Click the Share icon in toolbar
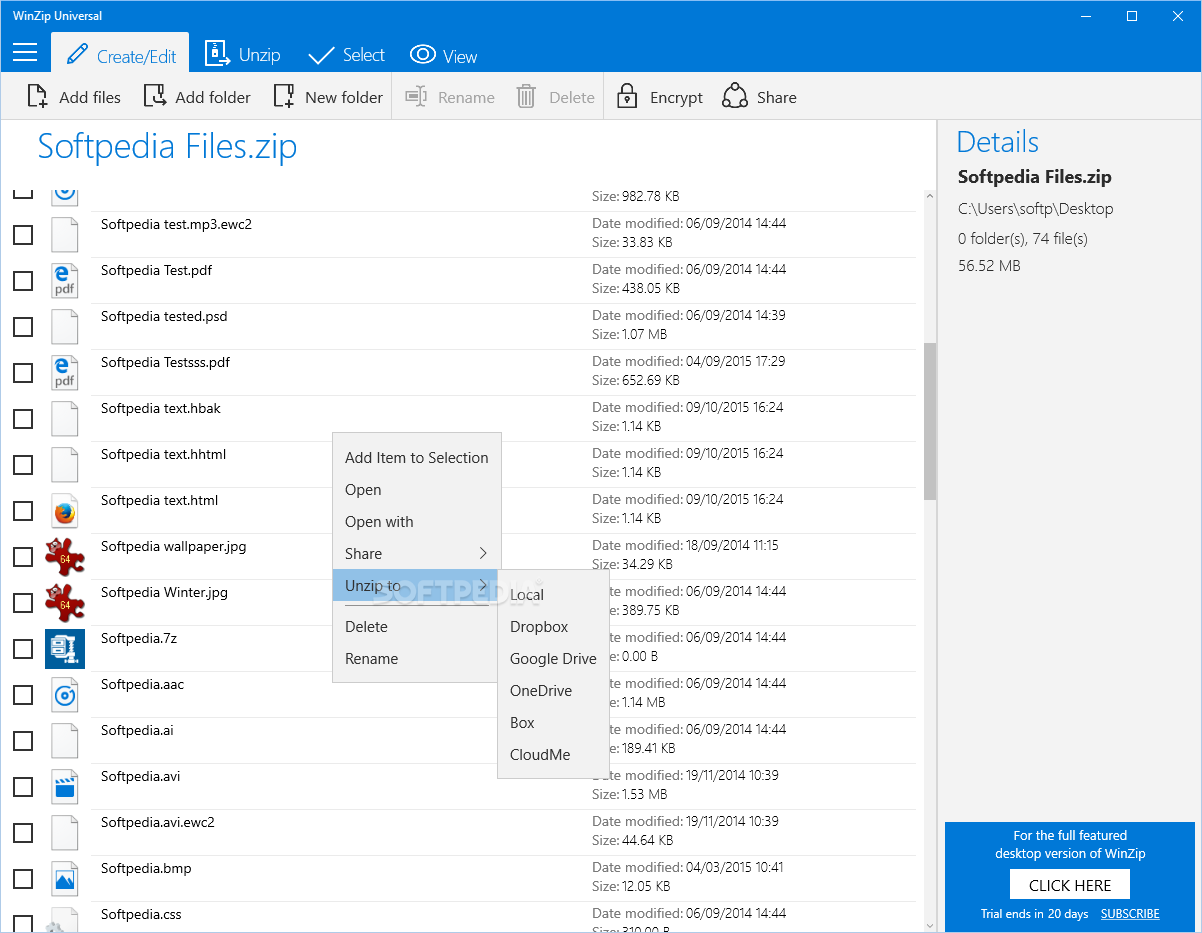 click(x=735, y=96)
